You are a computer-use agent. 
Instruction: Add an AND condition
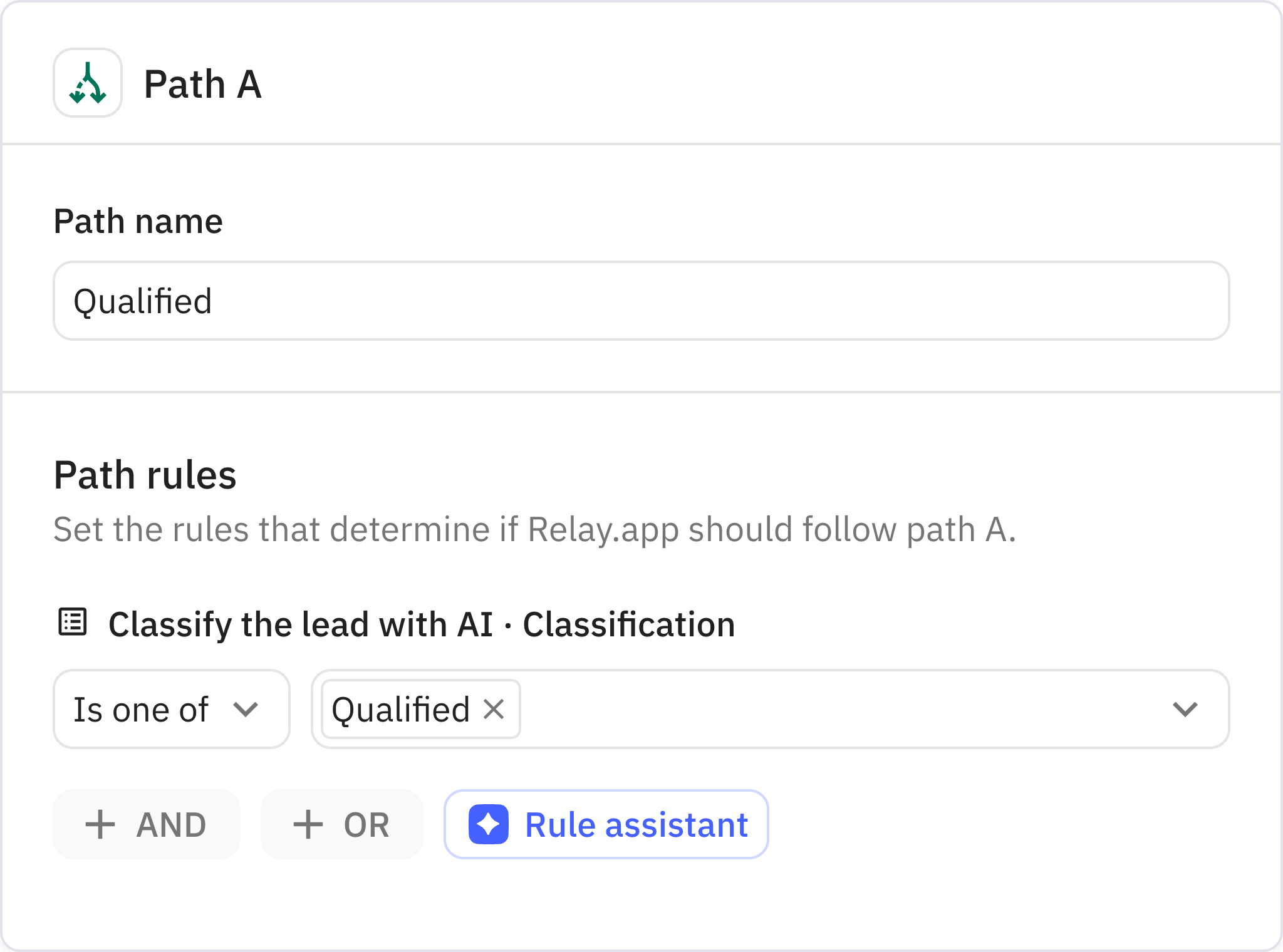click(x=145, y=824)
